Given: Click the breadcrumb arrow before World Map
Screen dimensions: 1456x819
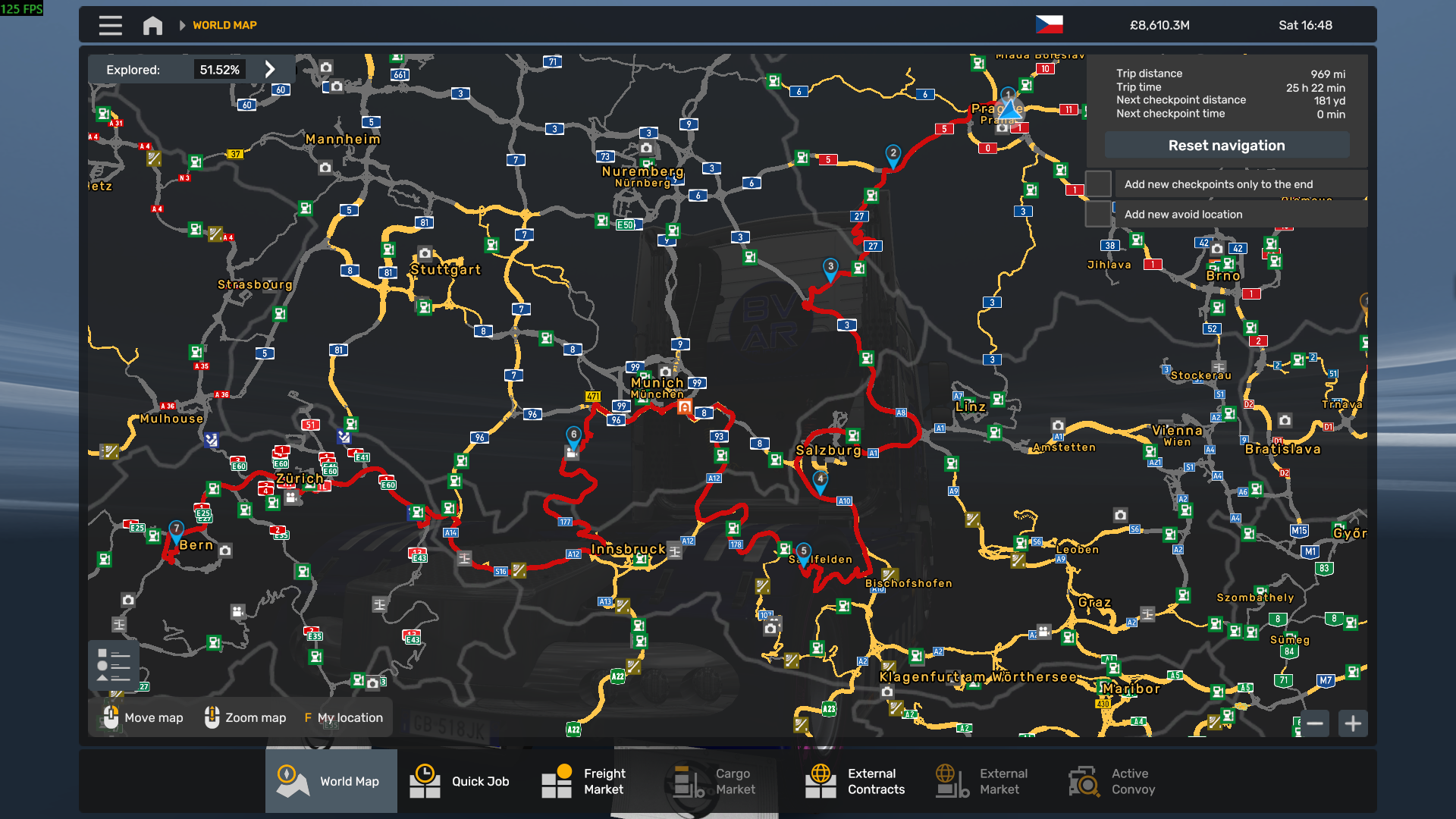Looking at the screenshot, I should [x=182, y=25].
